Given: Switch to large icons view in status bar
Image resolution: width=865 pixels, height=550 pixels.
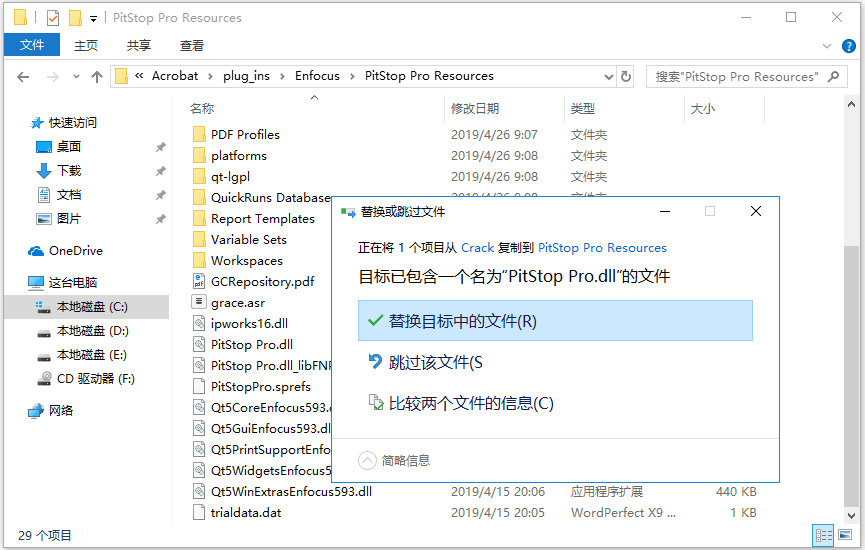Looking at the screenshot, I should point(845,535).
